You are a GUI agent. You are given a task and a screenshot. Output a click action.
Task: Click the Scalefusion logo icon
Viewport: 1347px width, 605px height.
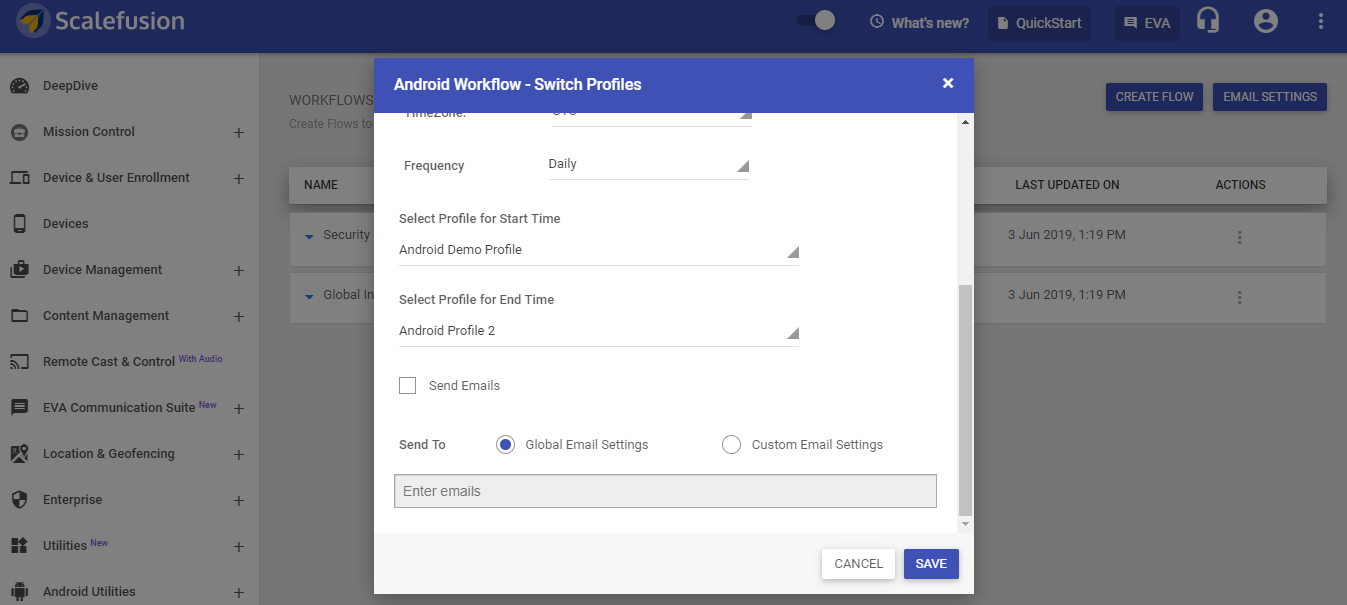(x=33, y=21)
